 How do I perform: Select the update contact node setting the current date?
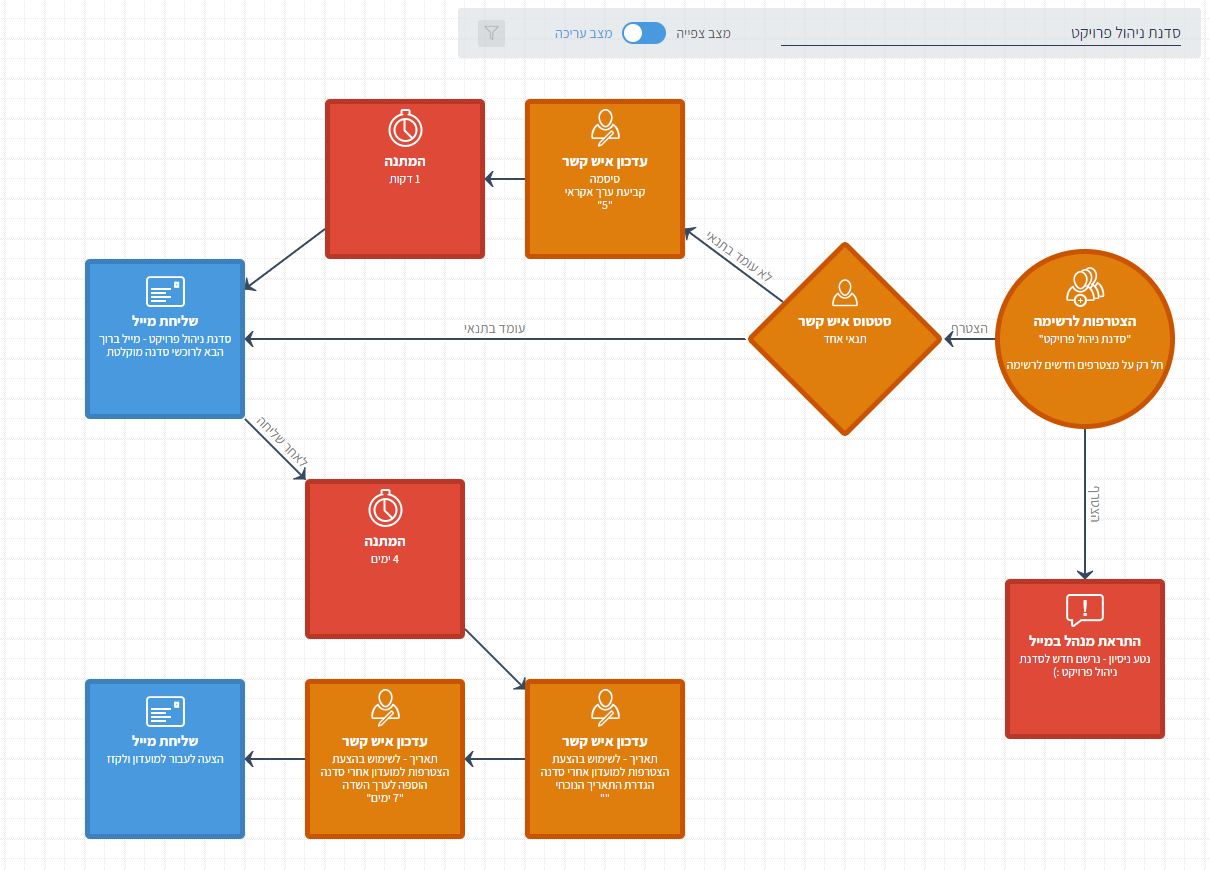click(605, 759)
